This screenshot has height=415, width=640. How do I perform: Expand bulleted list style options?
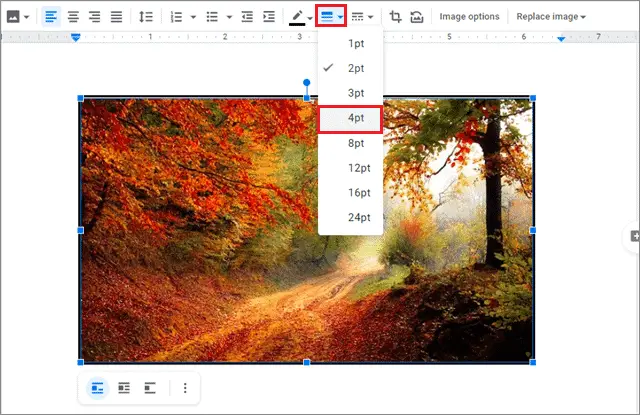tap(229, 17)
